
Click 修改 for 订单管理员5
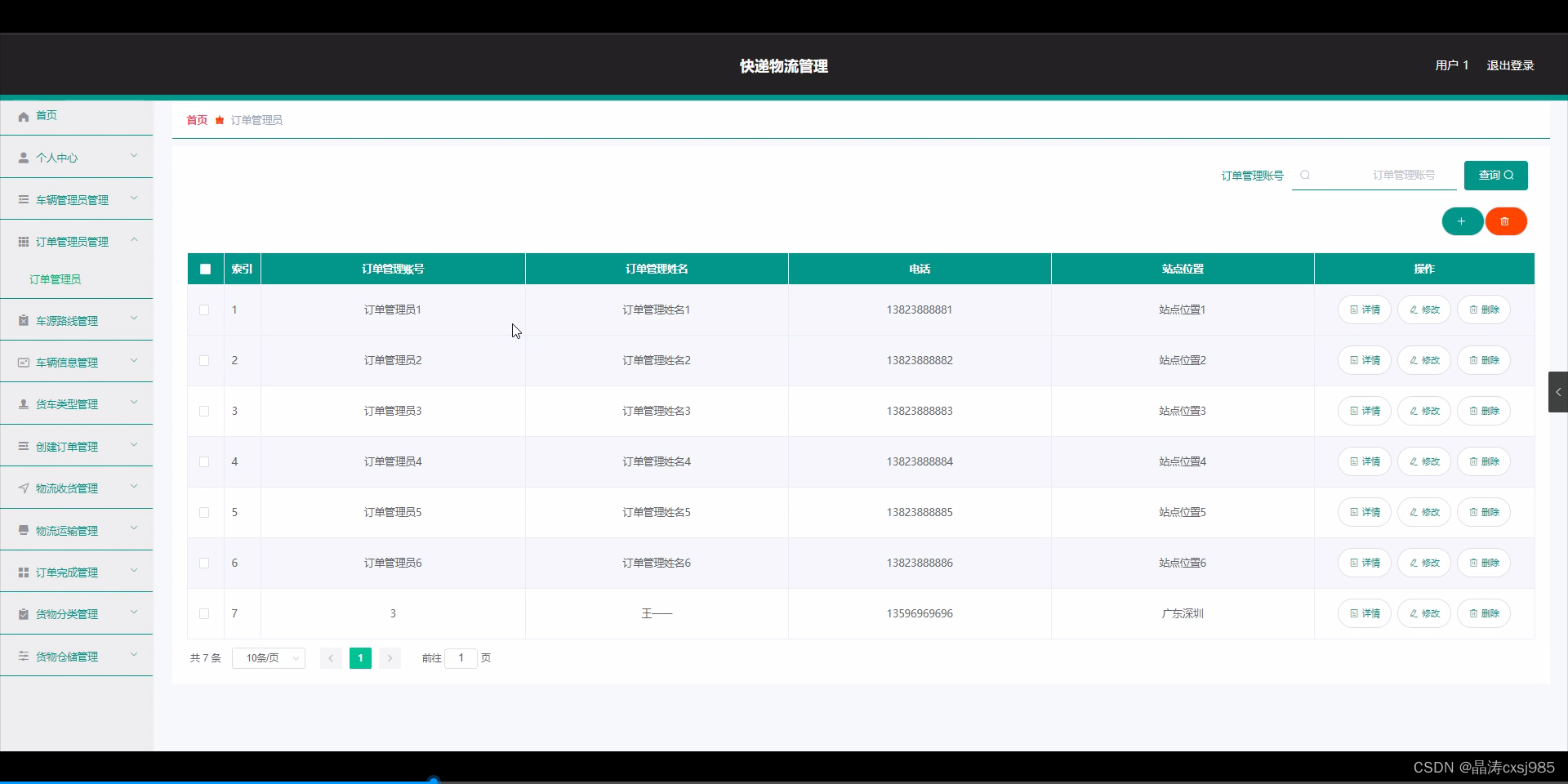coord(1423,512)
